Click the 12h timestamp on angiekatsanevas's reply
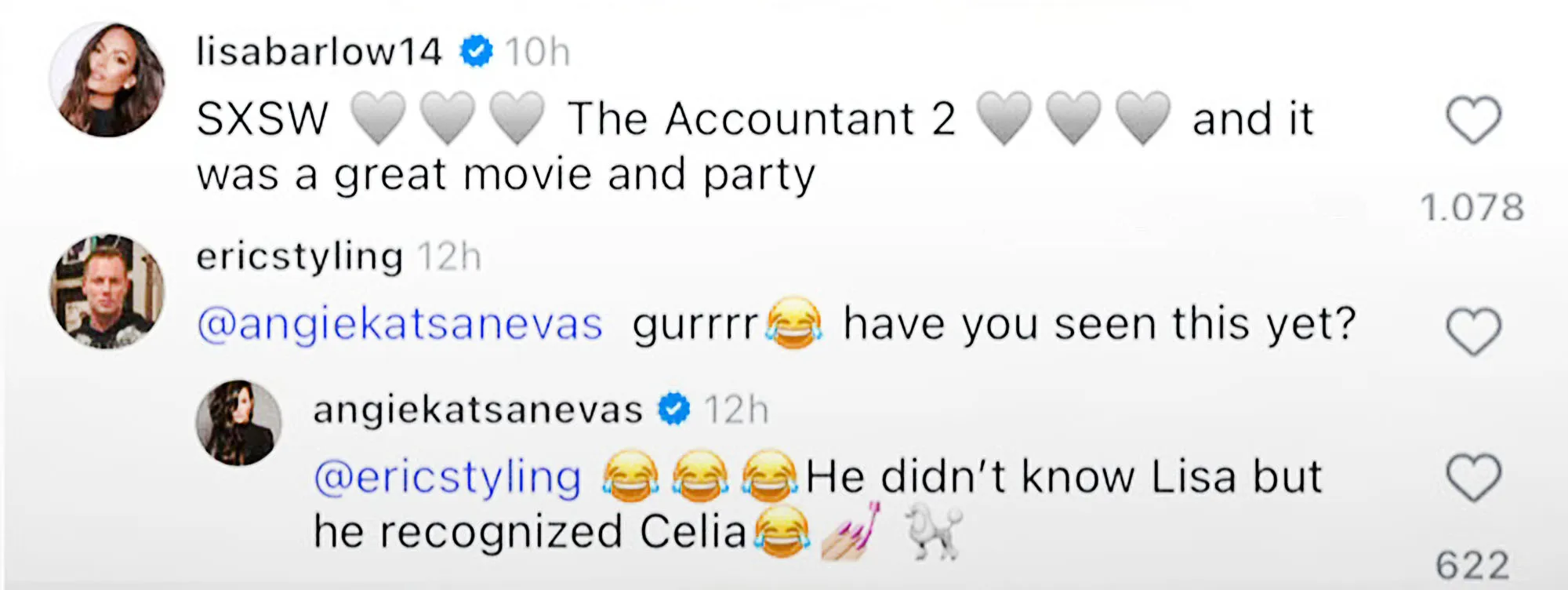1568x590 pixels. [x=735, y=410]
